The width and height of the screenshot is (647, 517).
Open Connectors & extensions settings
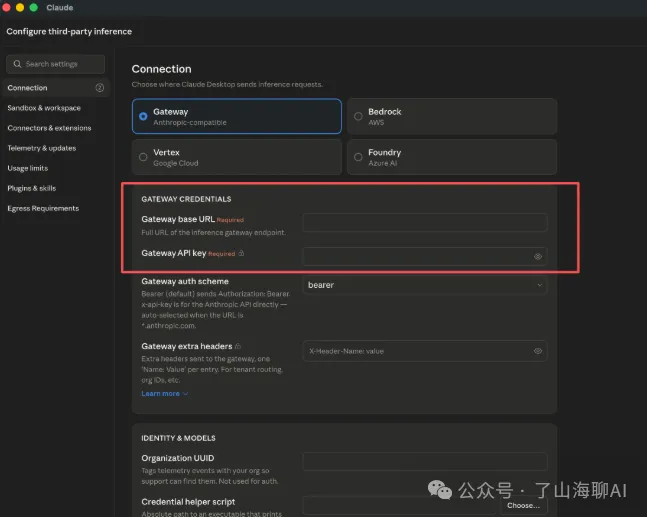49,128
